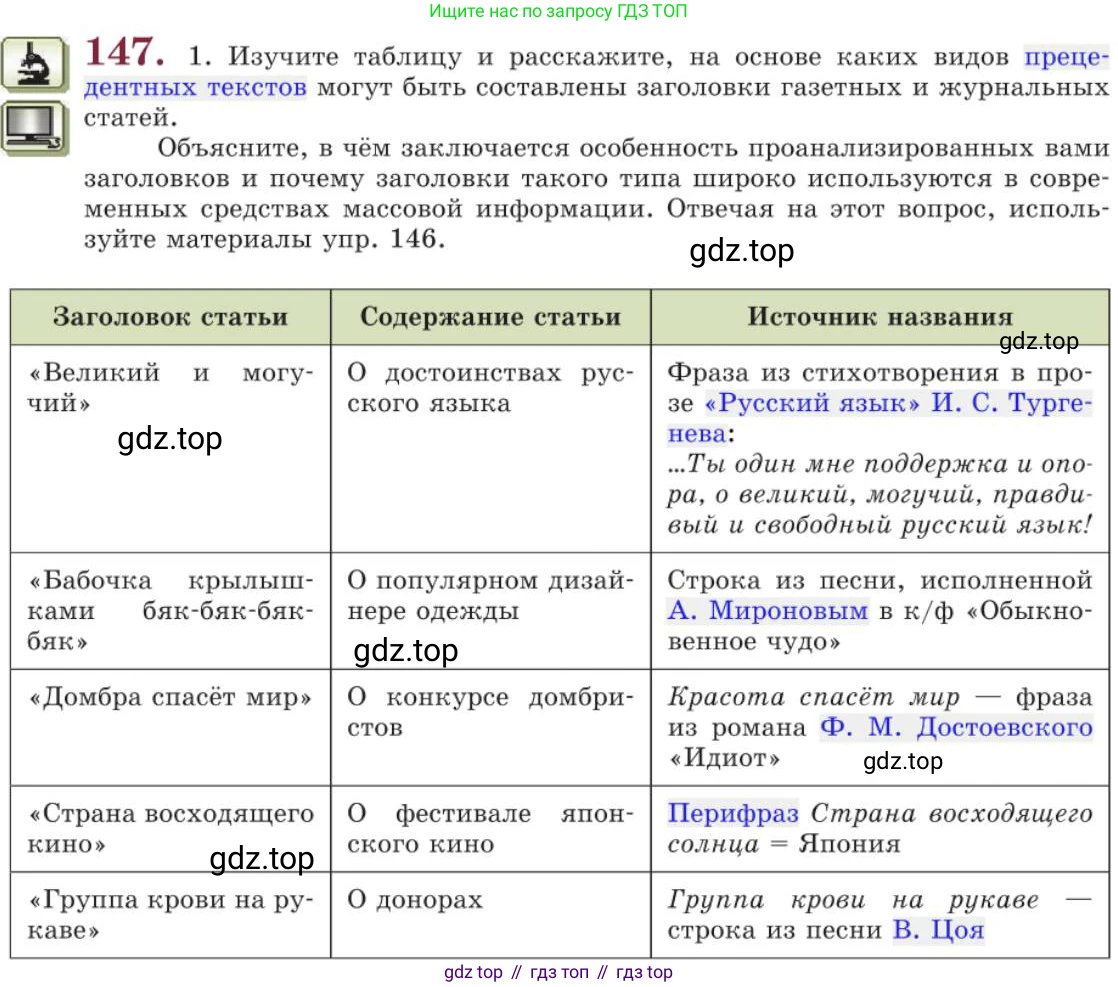The height and width of the screenshot is (987, 1118).
Task: Click the Ф. М. Достоевского link
Action: pos(956,727)
